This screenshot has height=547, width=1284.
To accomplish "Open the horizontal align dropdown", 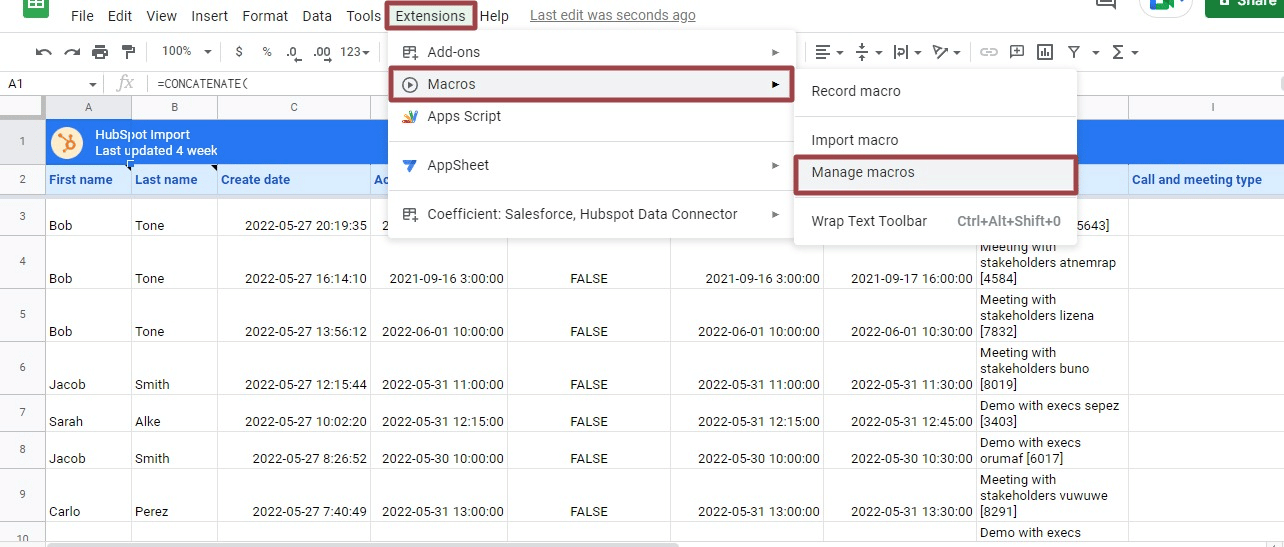I will pyautogui.click(x=828, y=52).
